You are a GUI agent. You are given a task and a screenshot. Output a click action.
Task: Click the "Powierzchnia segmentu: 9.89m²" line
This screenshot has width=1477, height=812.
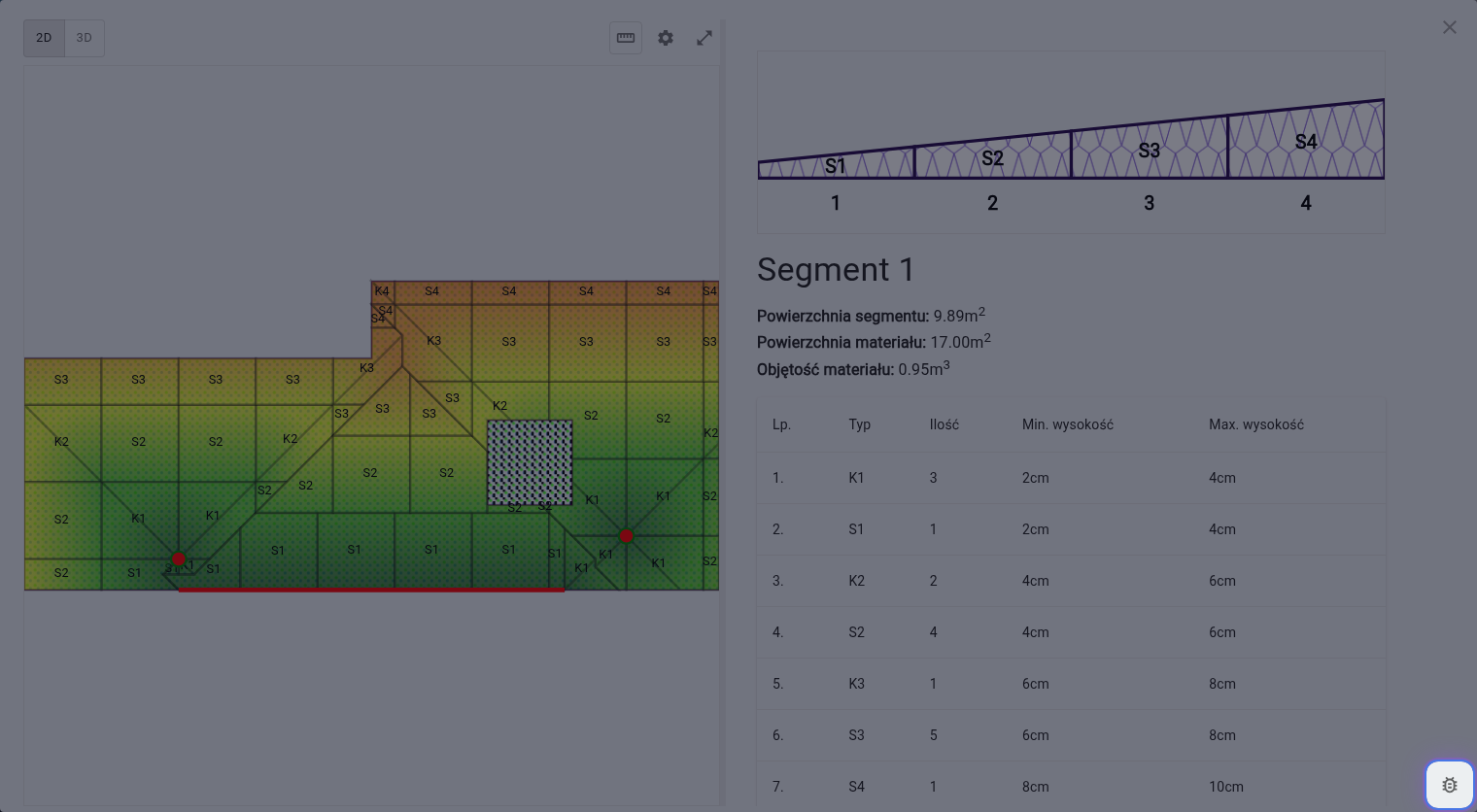click(871, 316)
